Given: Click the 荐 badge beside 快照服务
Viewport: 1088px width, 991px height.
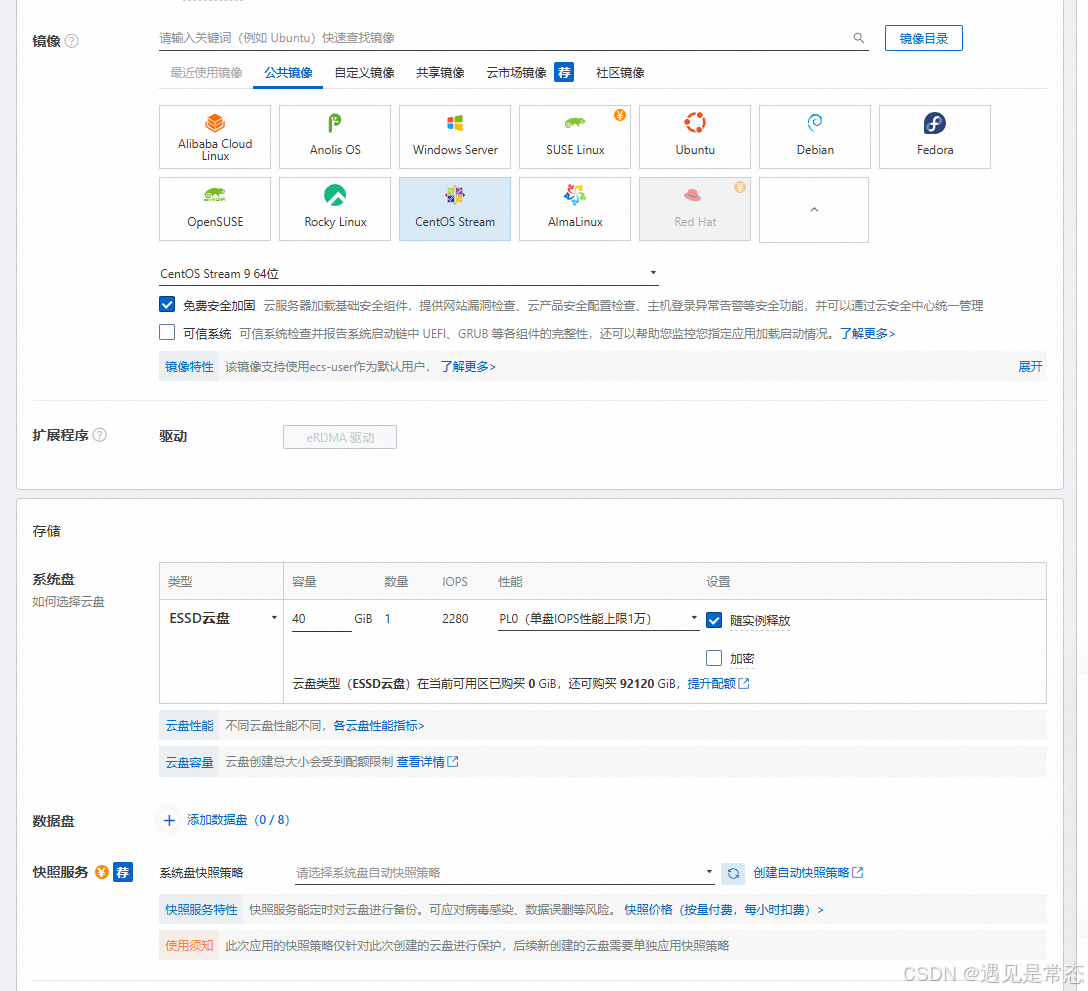Looking at the screenshot, I should 123,872.
